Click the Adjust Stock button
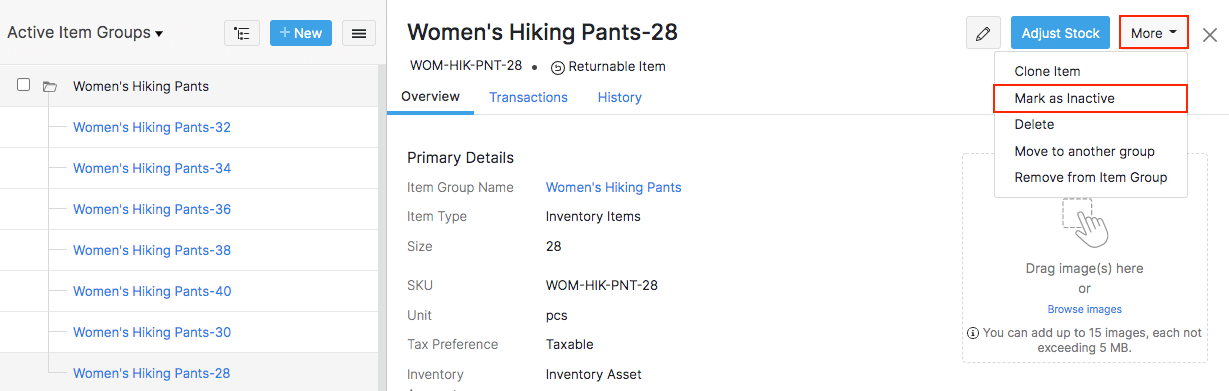This screenshot has width=1229, height=391. pyautogui.click(x=1060, y=33)
